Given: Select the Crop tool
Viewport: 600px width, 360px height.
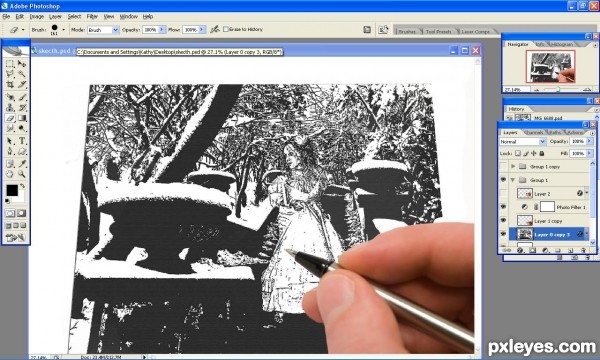Looking at the screenshot, I should [x=10, y=84].
